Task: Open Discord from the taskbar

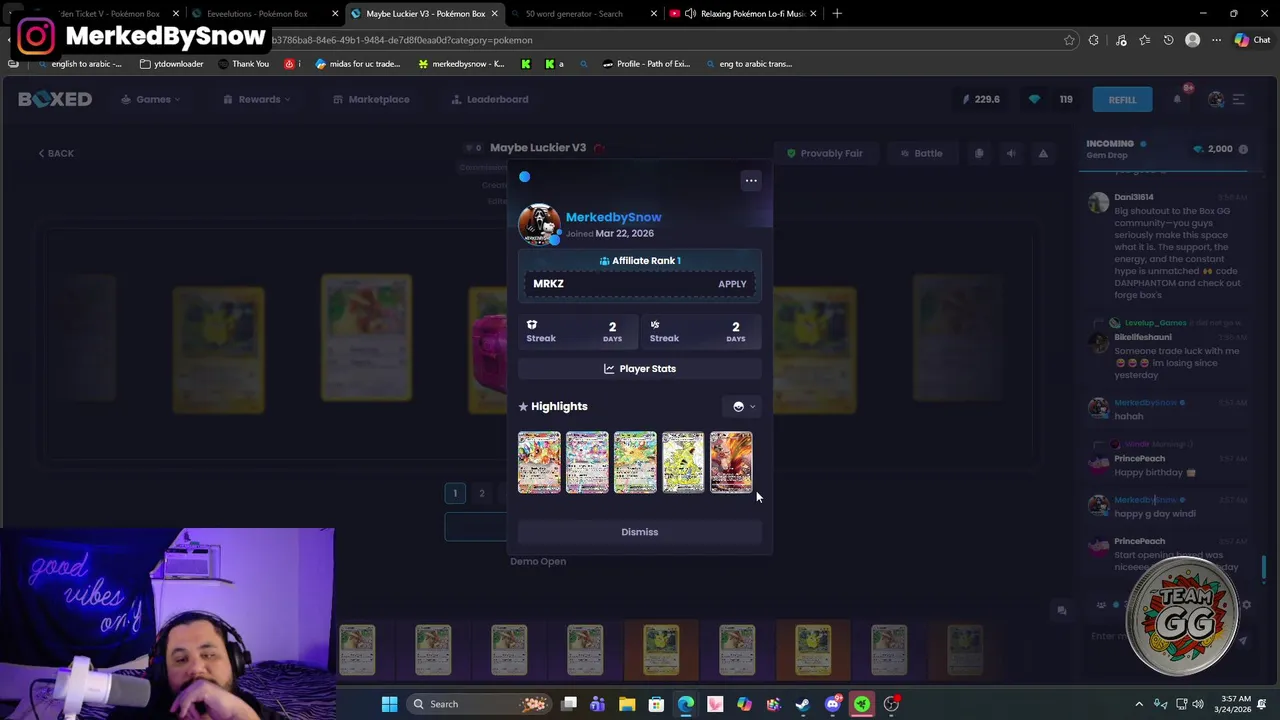Action: click(x=832, y=704)
